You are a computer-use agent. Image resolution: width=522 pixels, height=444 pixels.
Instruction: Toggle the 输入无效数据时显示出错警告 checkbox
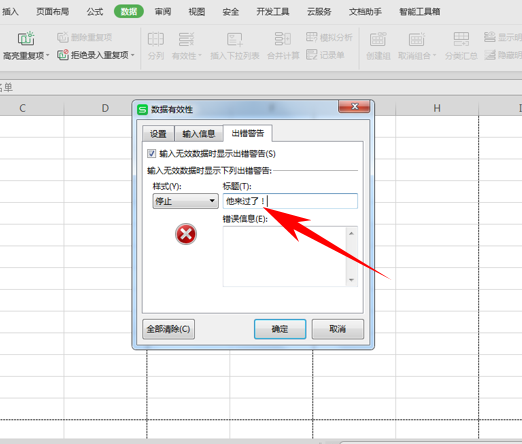tap(151, 154)
